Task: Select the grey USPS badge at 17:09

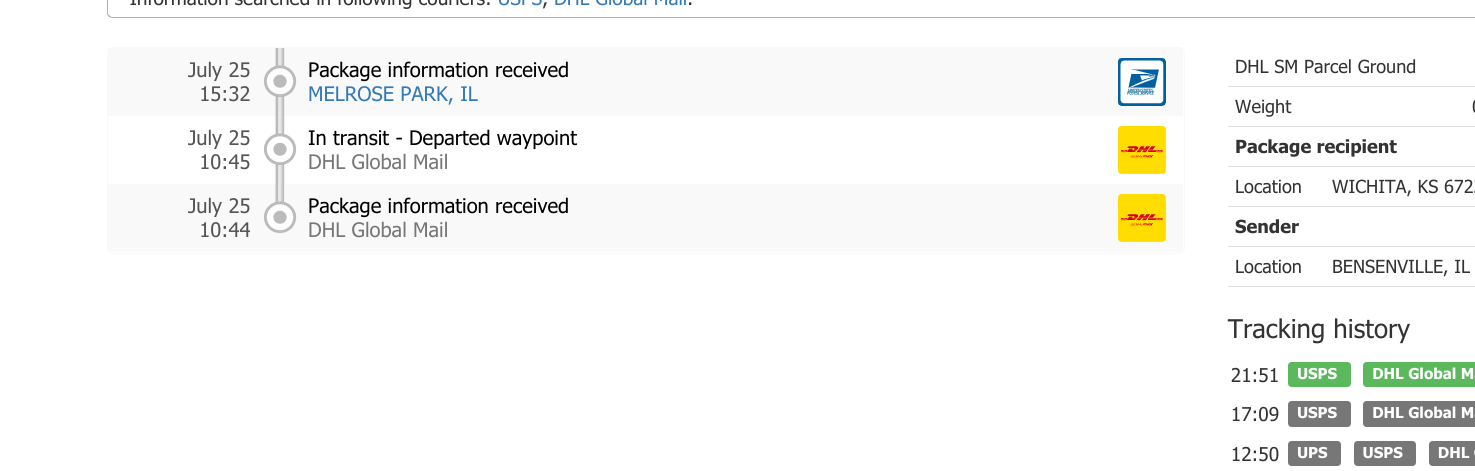Action: pyautogui.click(x=1318, y=413)
